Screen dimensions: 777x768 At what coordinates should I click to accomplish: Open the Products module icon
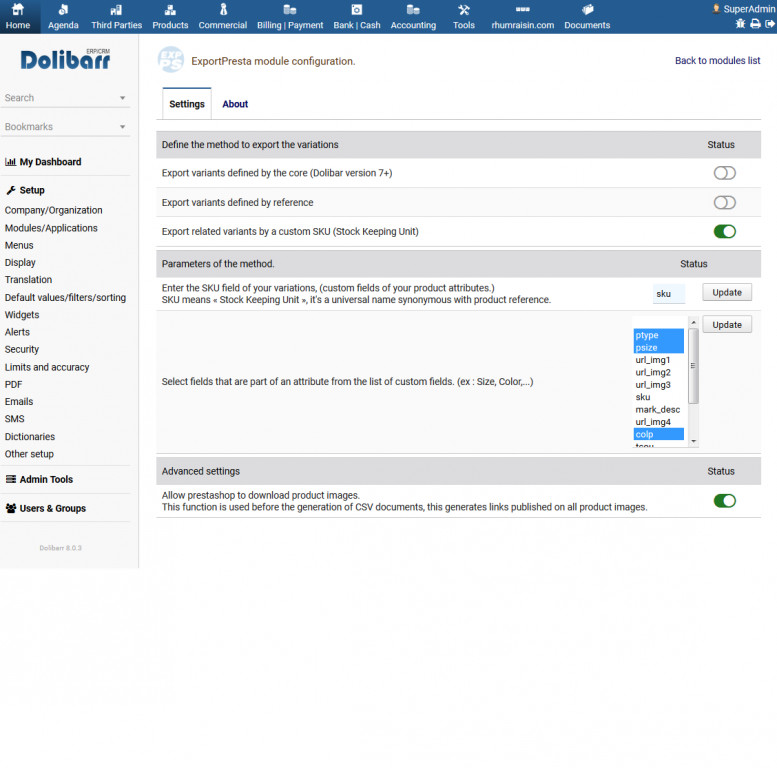(x=170, y=9)
